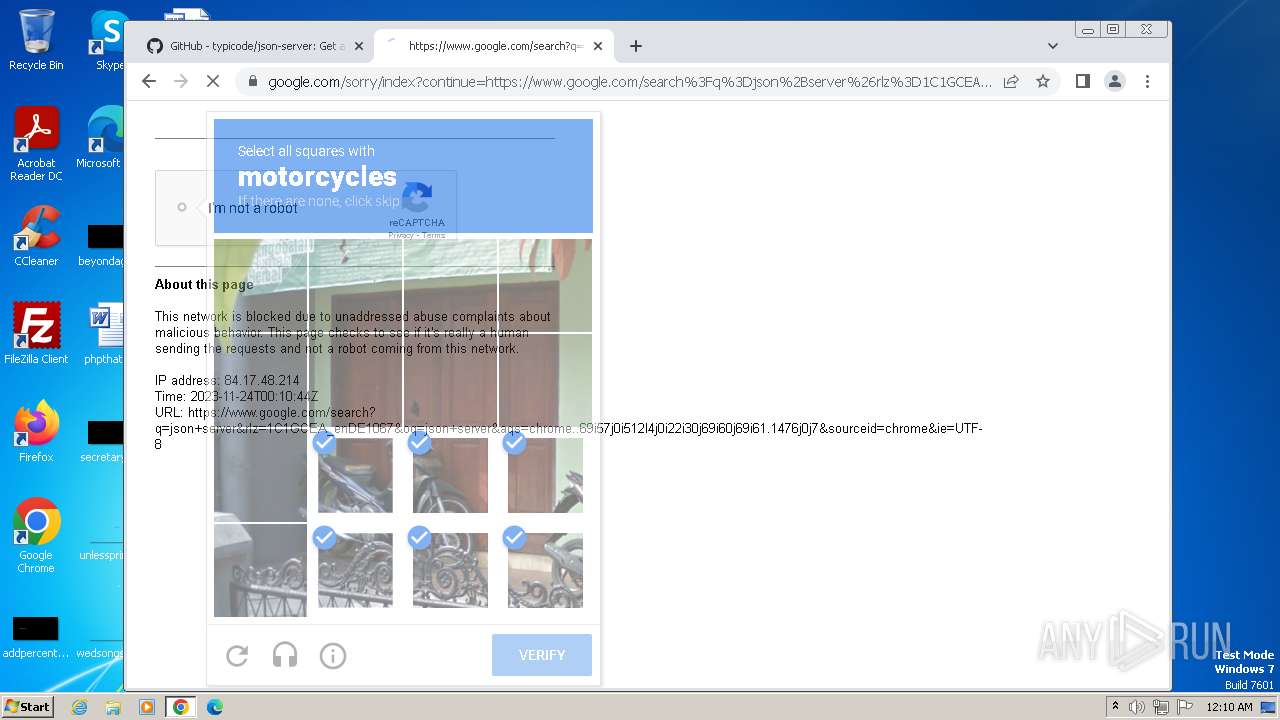
Task: Click the Chrome forward arrow
Action: click(181, 81)
